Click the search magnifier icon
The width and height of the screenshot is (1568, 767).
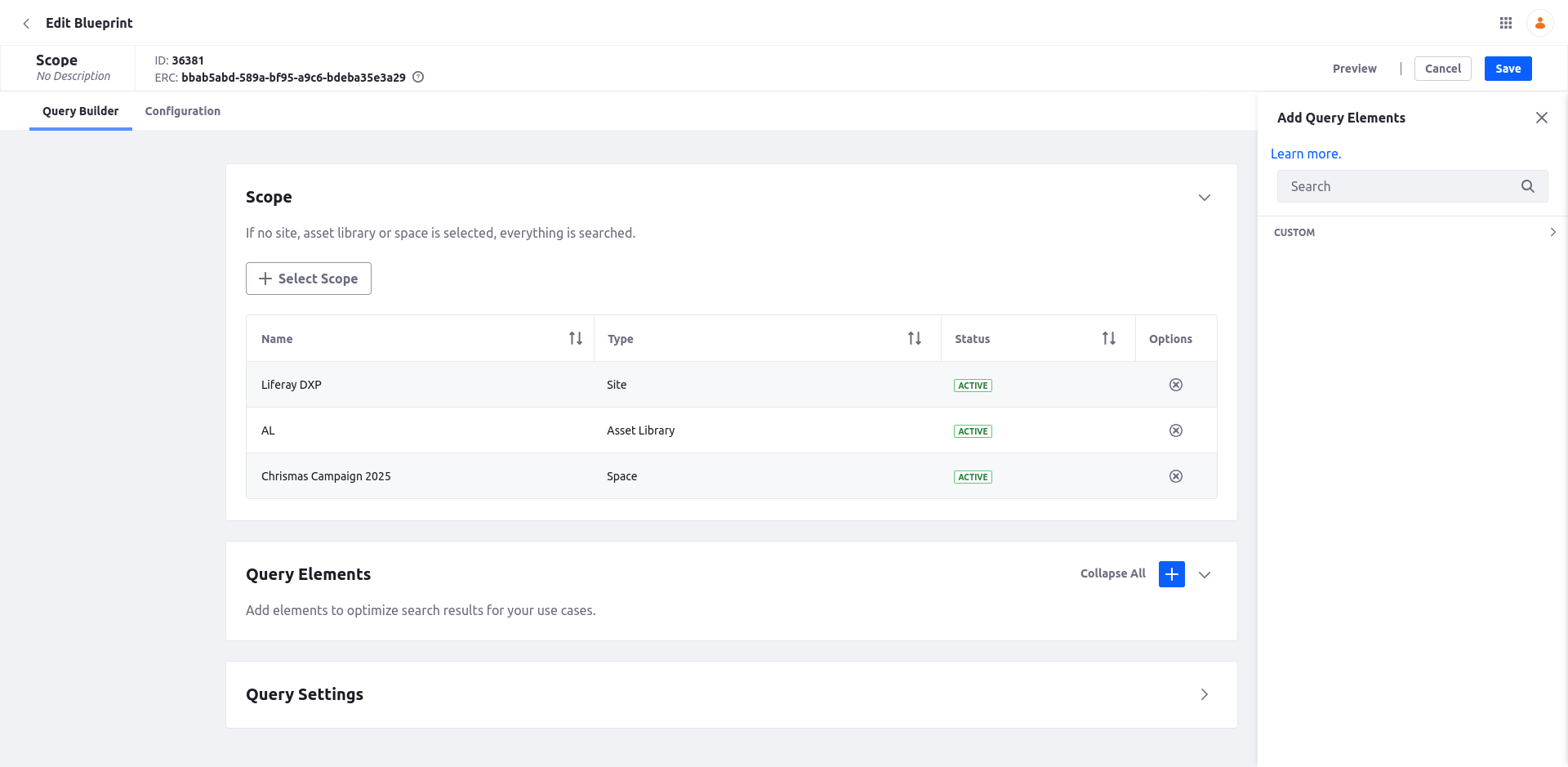1527,186
